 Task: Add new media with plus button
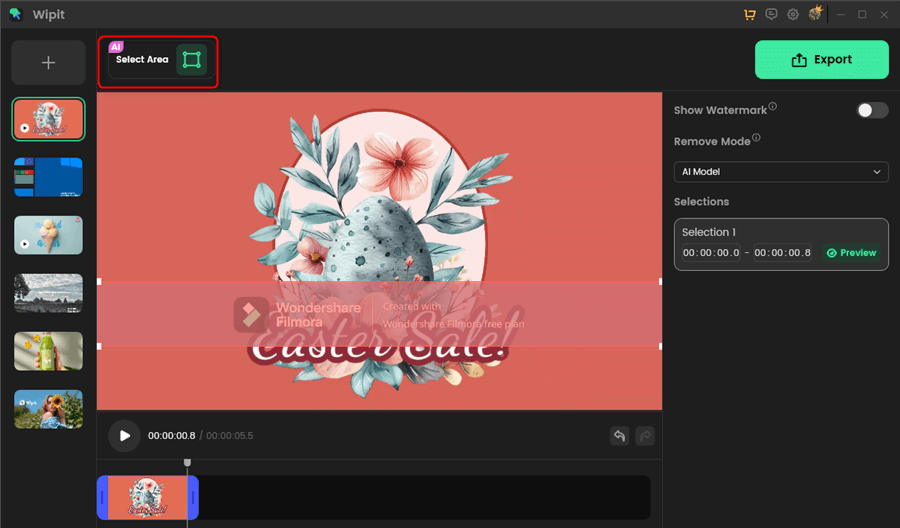click(48, 63)
